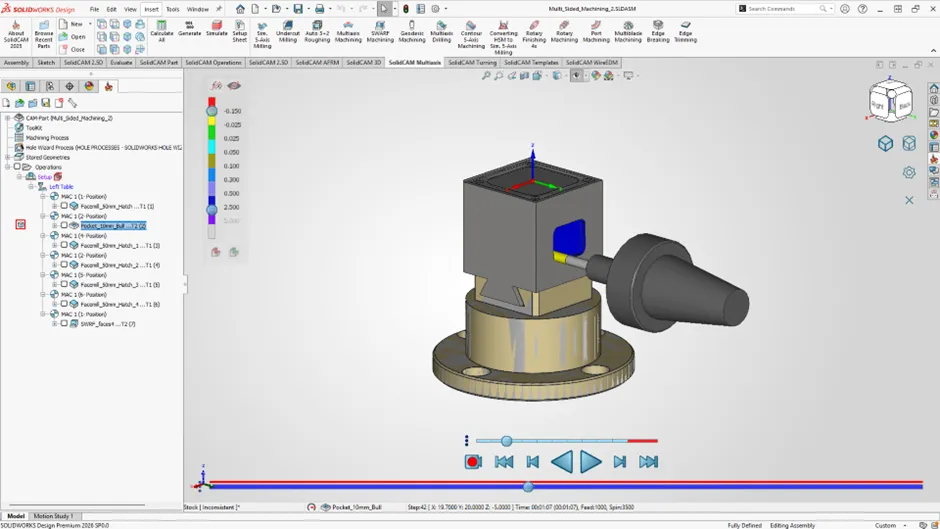The height and width of the screenshot is (529, 940).
Task: Click the red stop simulation button
Action: (473, 461)
